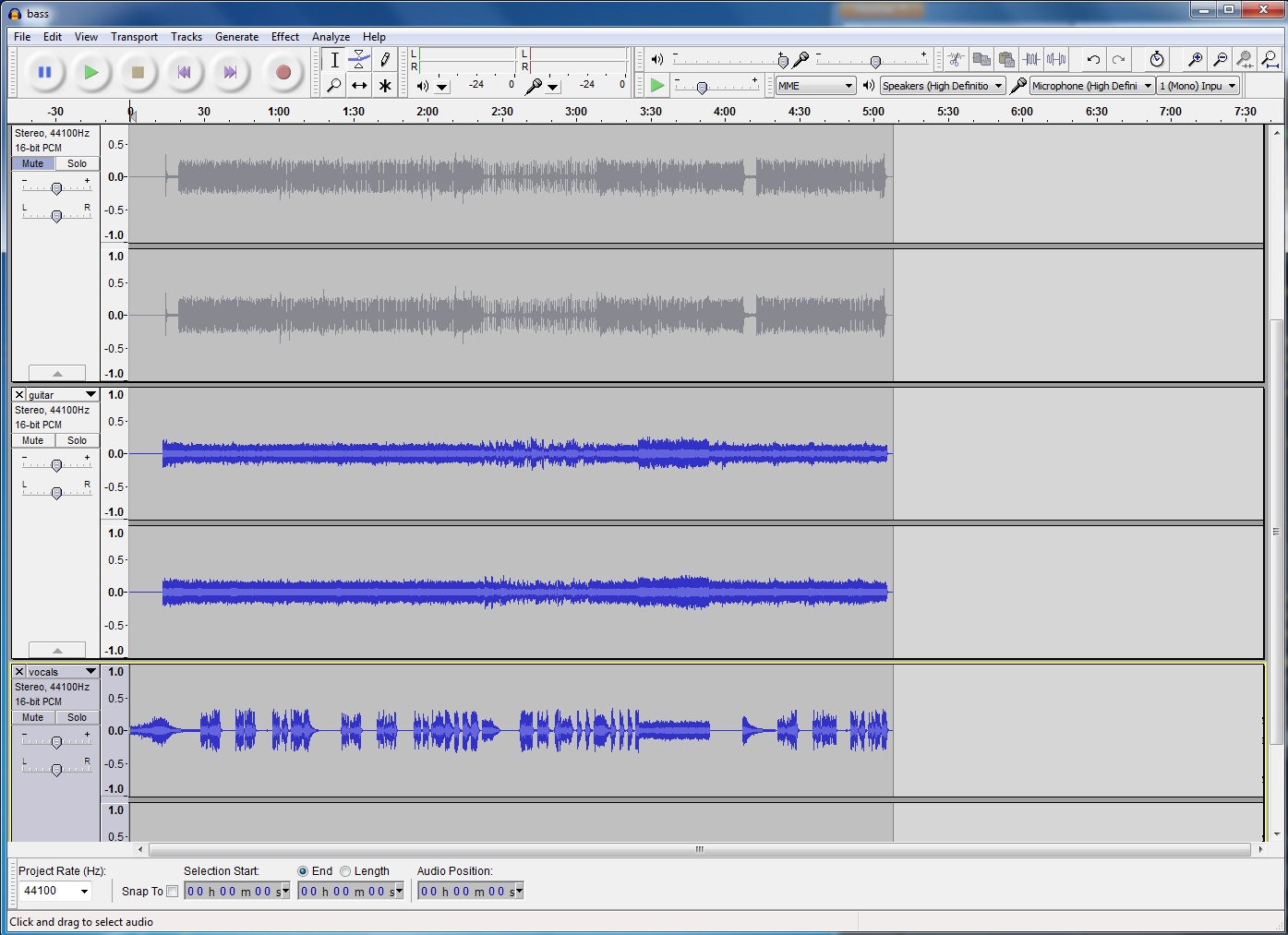Click the Record button
This screenshot has width=1288, height=935.
(283, 72)
